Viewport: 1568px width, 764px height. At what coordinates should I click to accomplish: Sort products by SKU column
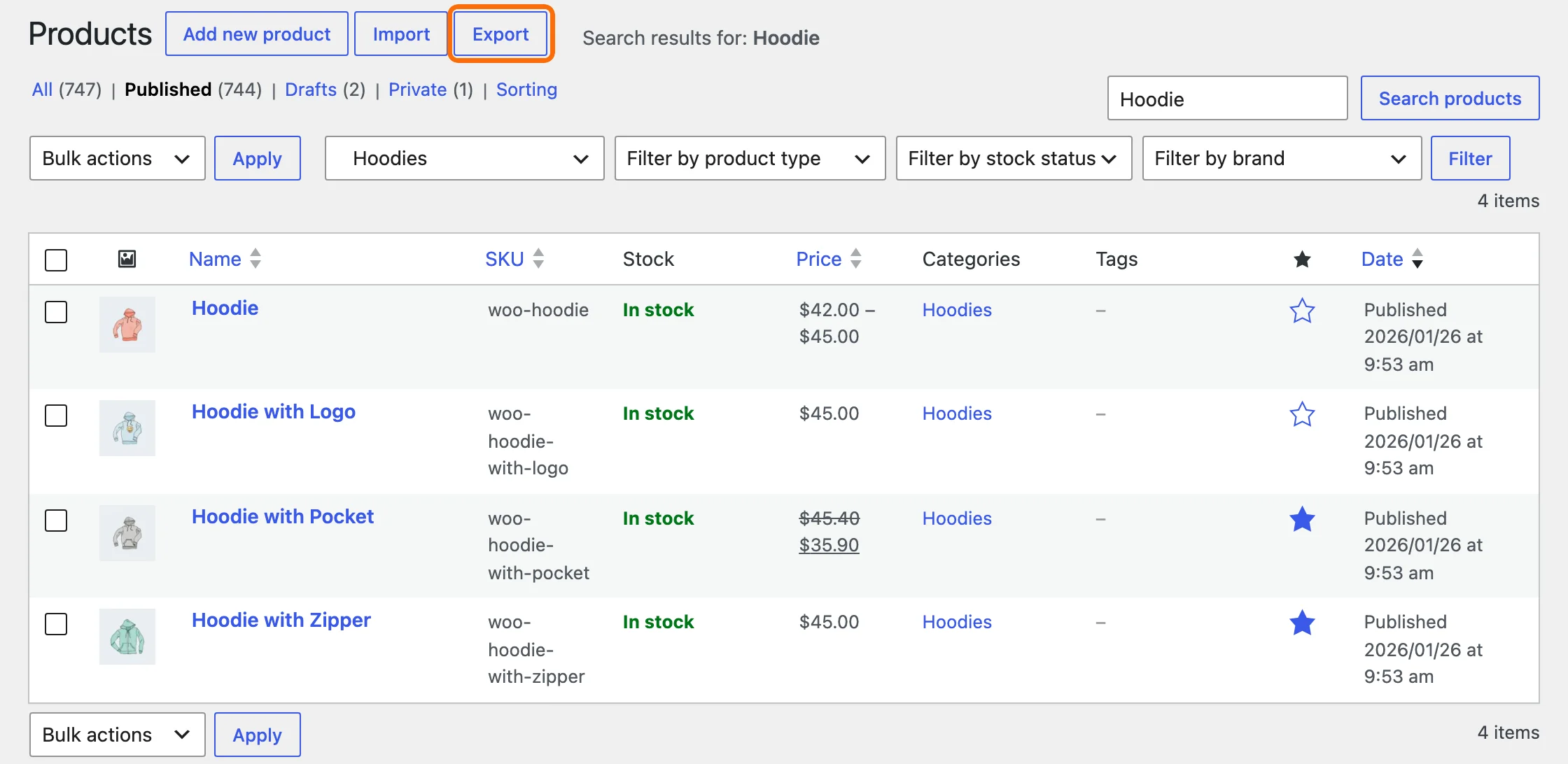[x=514, y=259]
